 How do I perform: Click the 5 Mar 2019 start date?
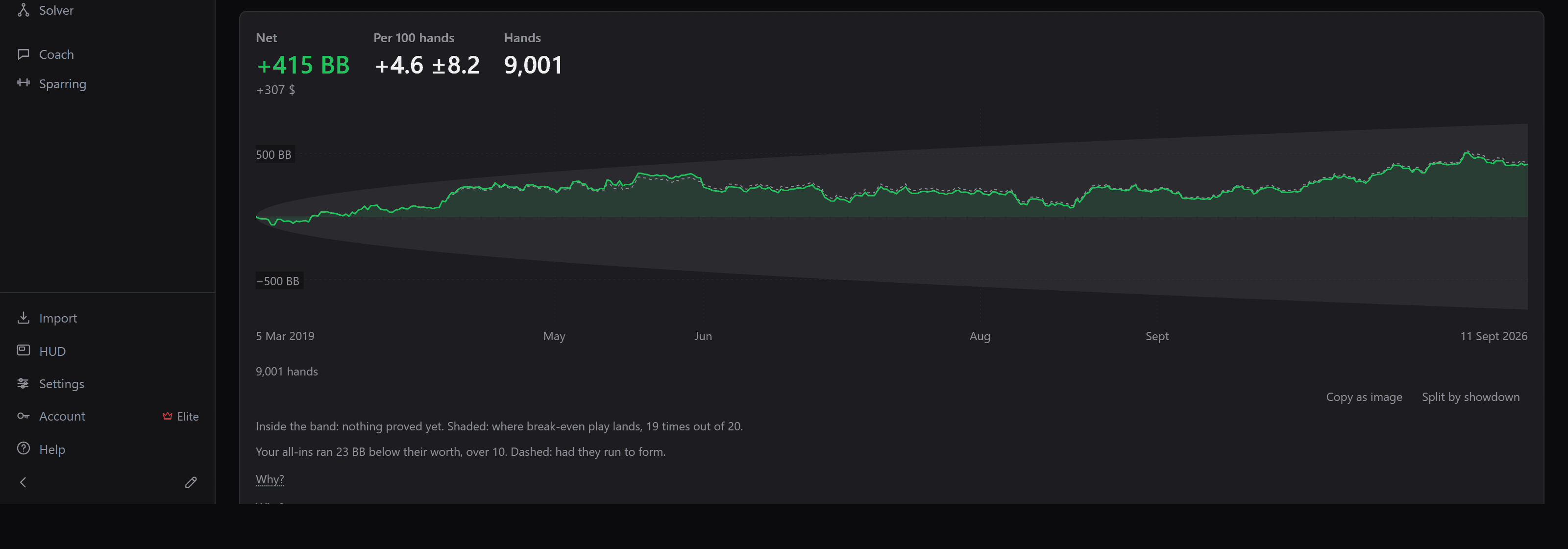tap(285, 336)
